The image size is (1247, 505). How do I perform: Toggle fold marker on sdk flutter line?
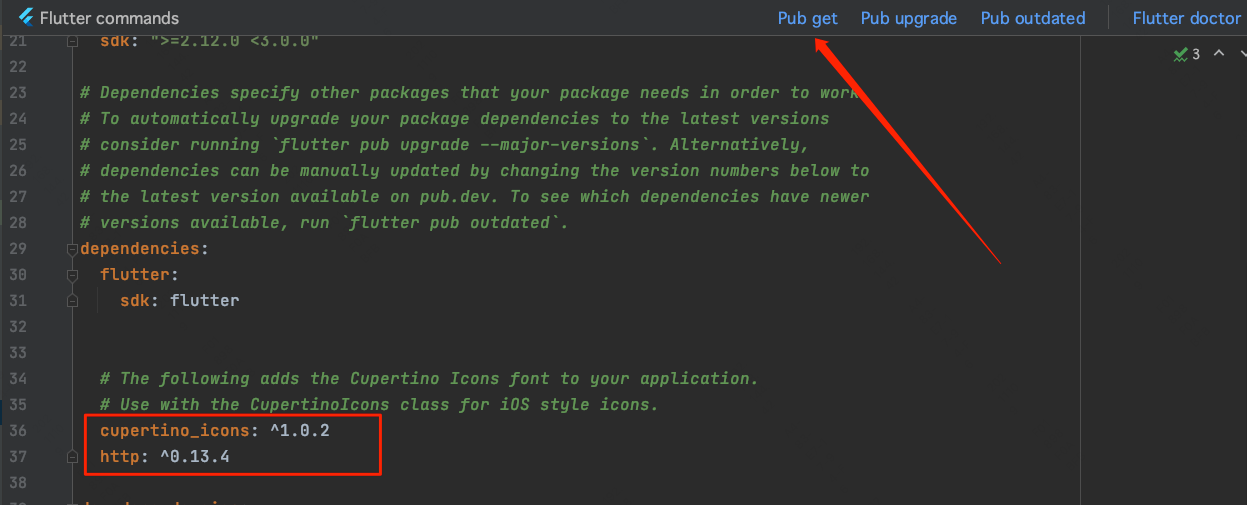click(71, 300)
